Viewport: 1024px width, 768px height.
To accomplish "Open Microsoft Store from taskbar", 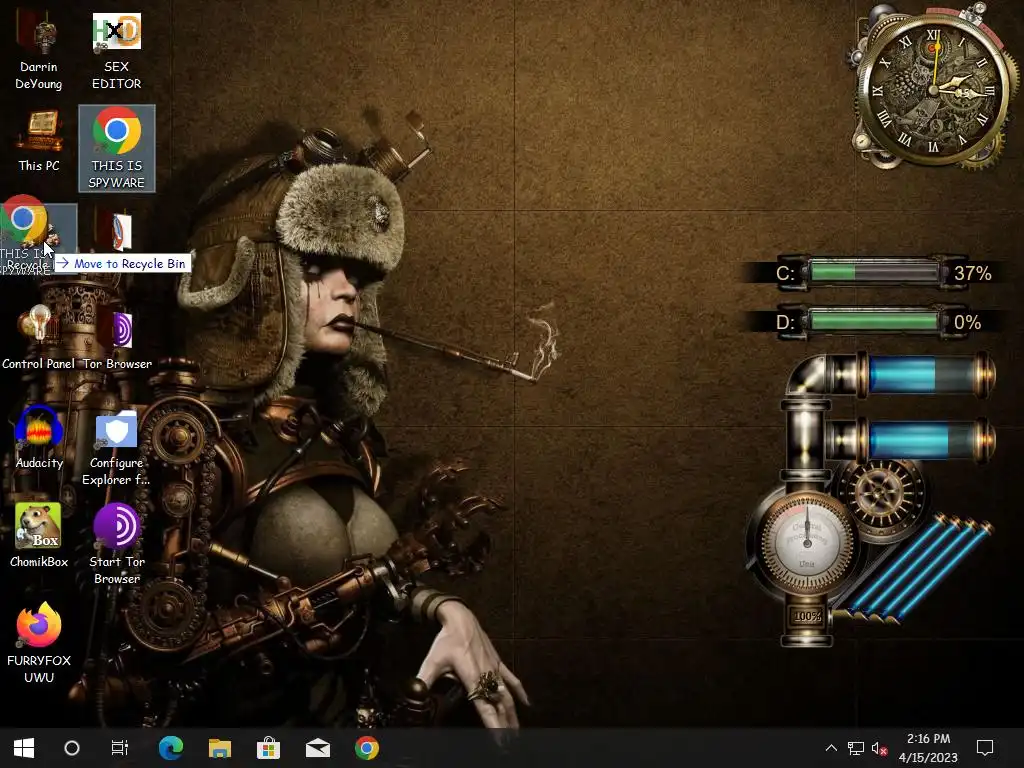I will pos(268,748).
